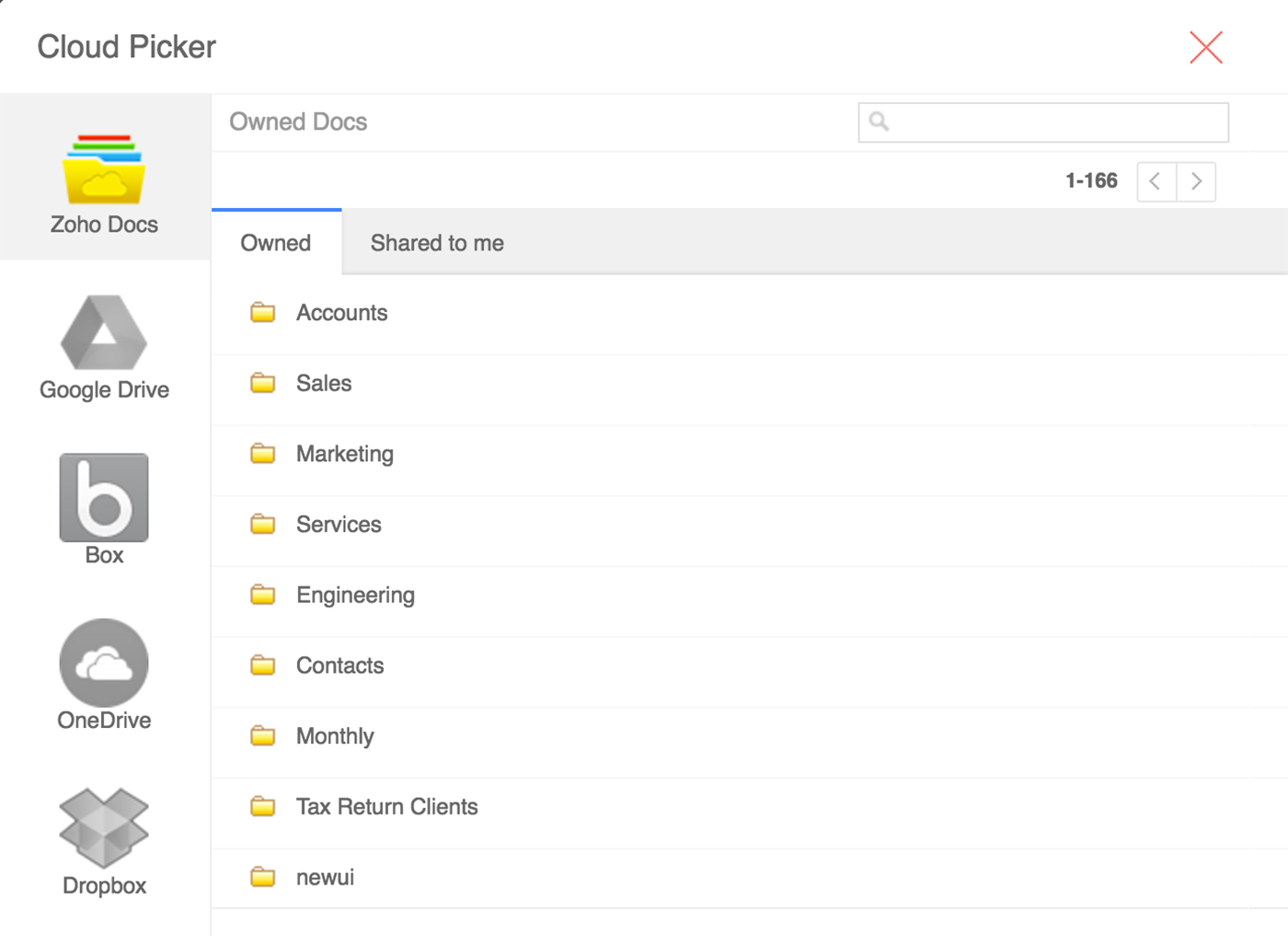1288x936 pixels.
Task: Select the Zoho Docs cloud source icon
Action: click(104, 170)
